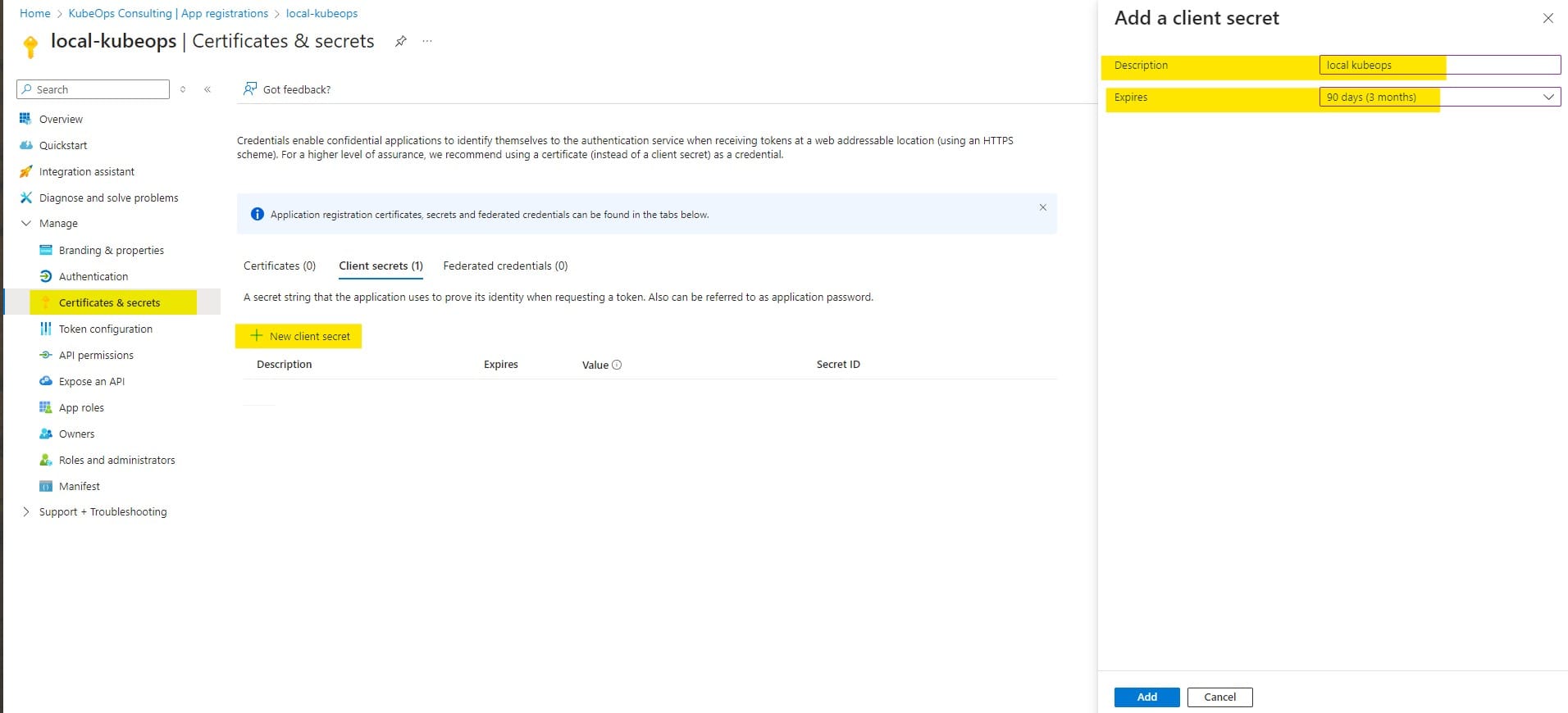Click the Description column header
The height and width of the screenshot is (713, 1568).
[x=284, y=364]
